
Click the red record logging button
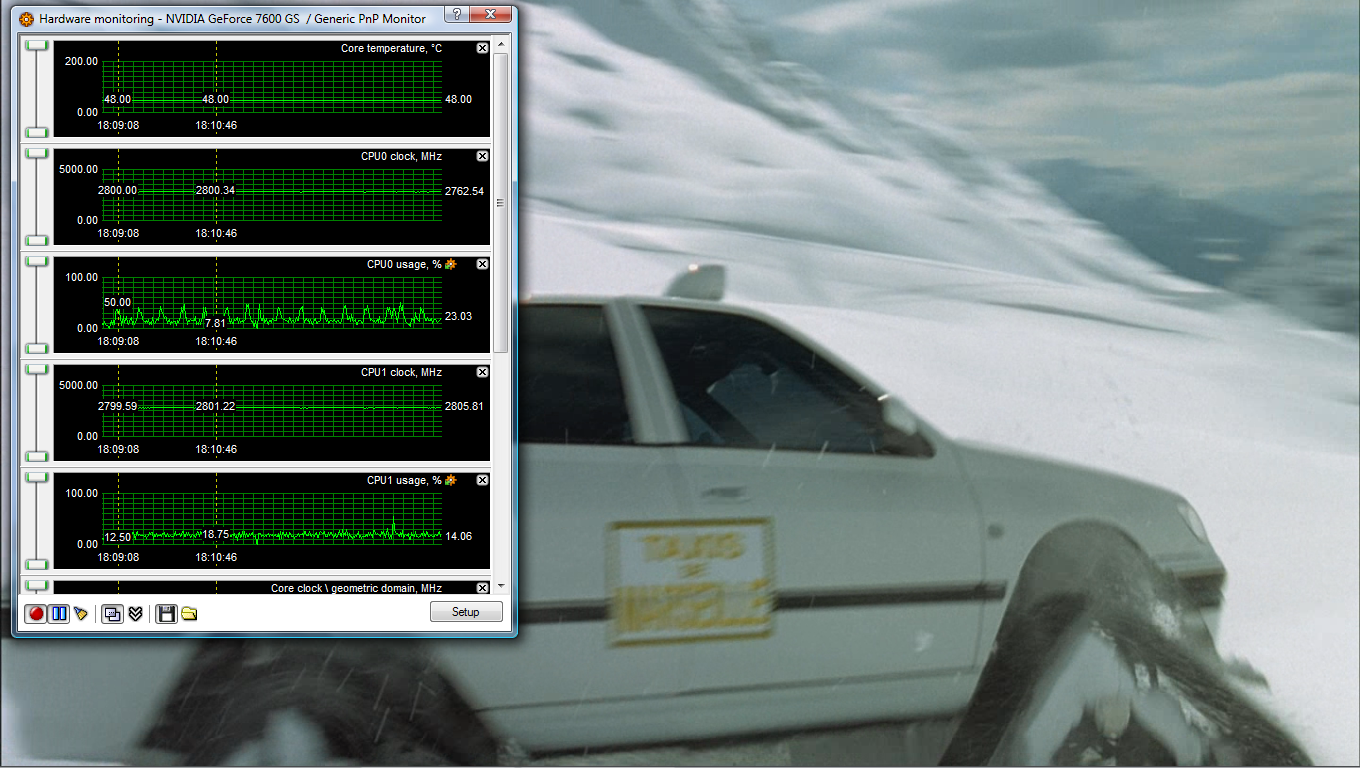37,613
